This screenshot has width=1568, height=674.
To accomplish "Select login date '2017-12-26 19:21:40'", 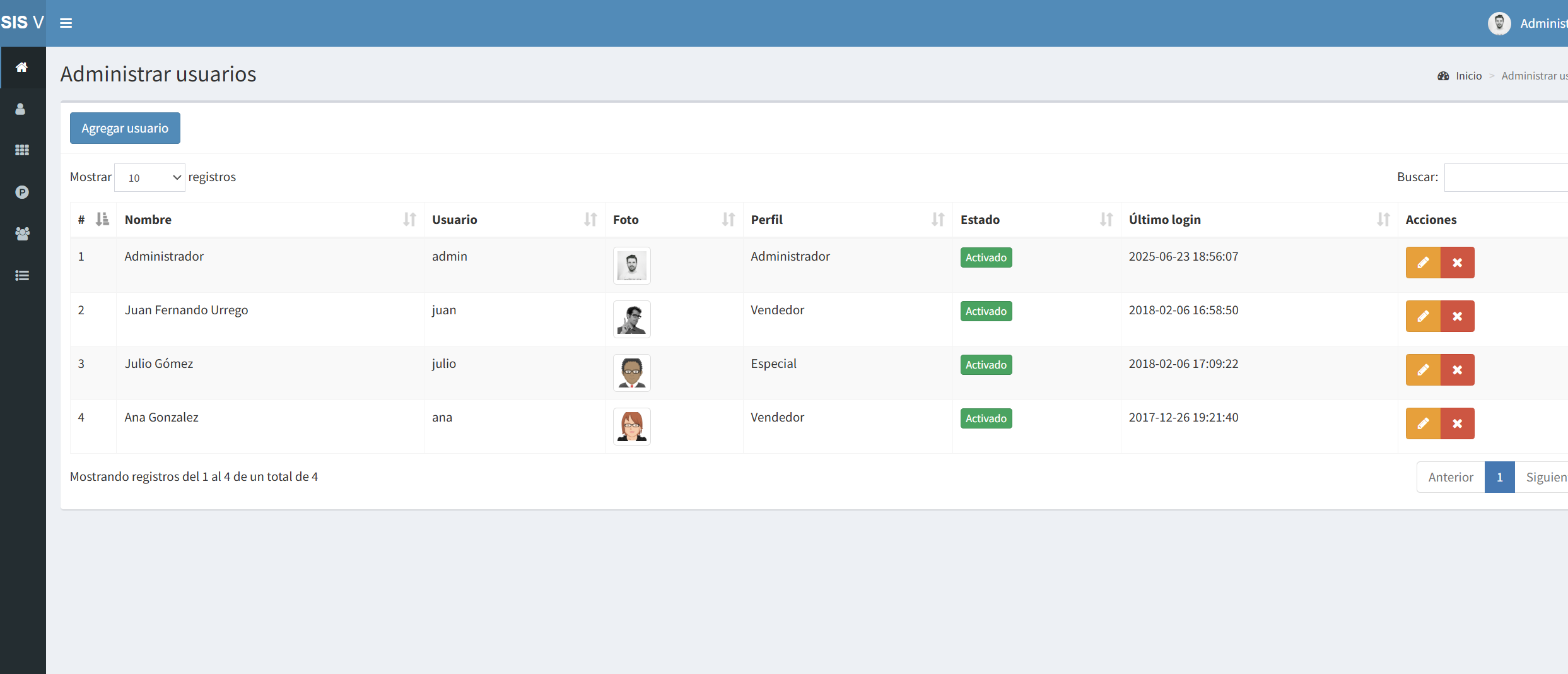I will [1183, 417].
